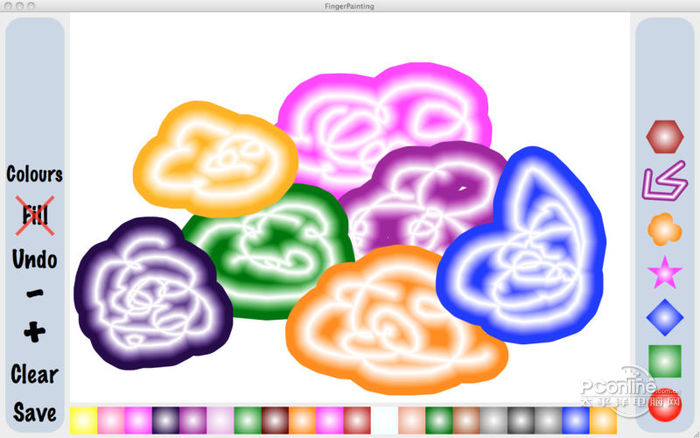This screenshot has width=700, height=438.
Task: Open the Colours panel
Action: [34, 174]
